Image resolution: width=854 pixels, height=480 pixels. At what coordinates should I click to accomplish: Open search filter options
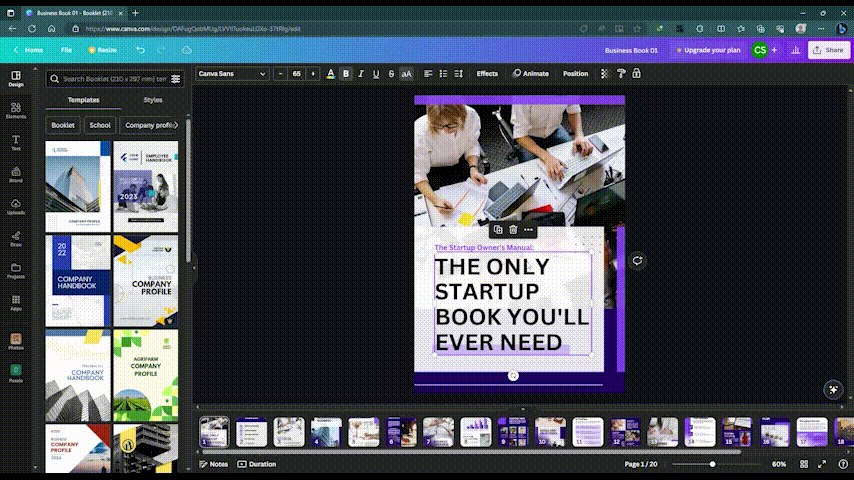click(175, 79)
